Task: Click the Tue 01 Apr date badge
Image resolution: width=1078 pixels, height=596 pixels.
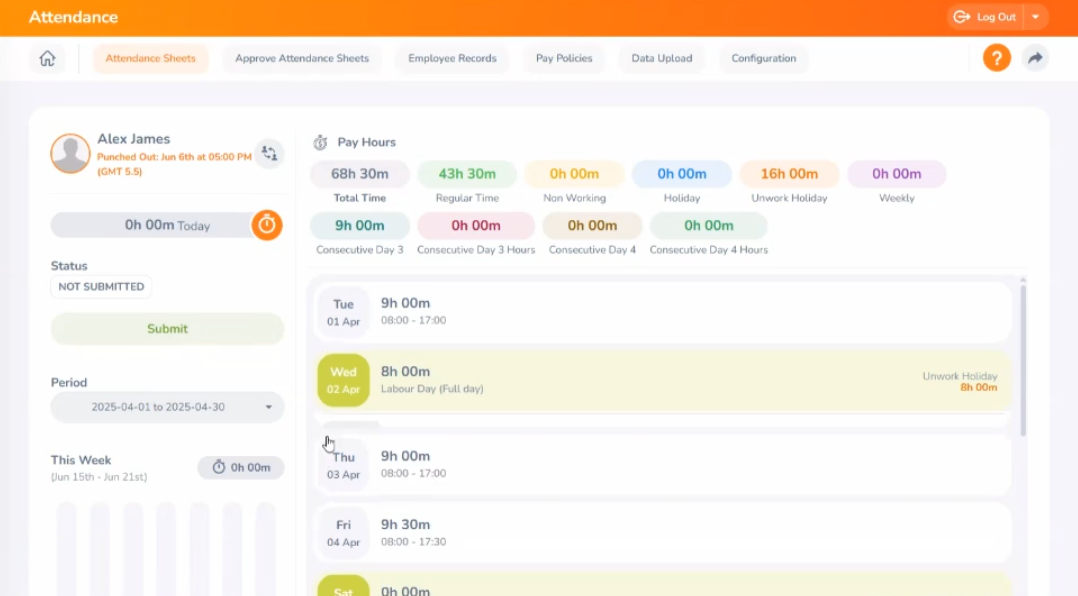Action: (343, 313)
